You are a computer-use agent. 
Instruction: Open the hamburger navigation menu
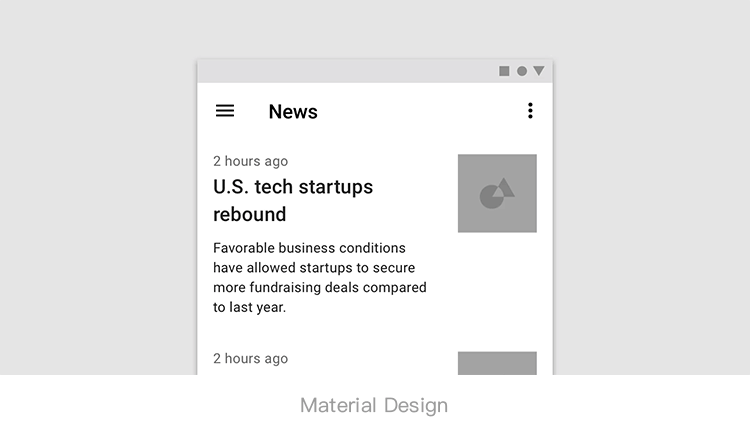[x=225, y=111]
